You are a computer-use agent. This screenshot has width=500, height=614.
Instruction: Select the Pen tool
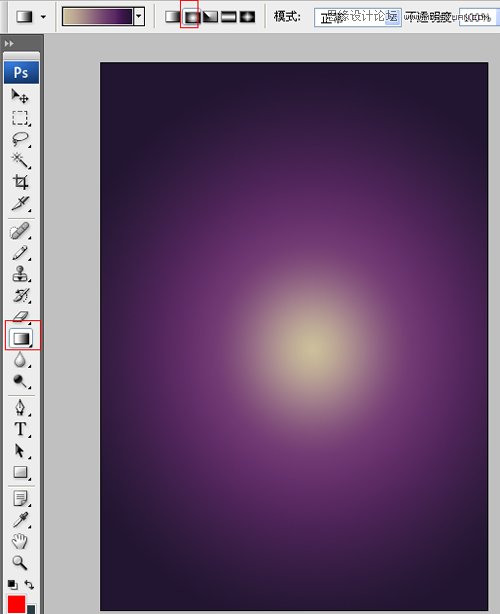20,408
